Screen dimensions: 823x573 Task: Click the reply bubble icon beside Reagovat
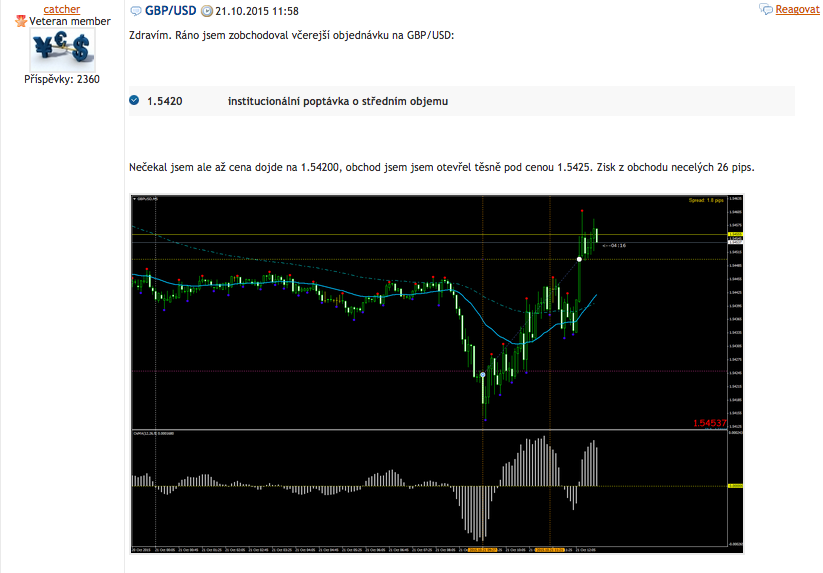tap(766, 9)
